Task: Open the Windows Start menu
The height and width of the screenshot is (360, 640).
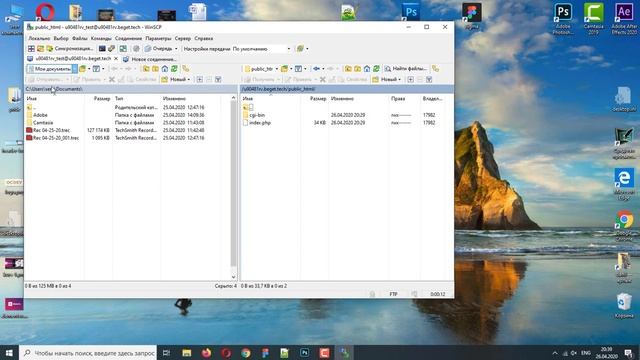Action: pyautogui.click(x=9, y=353)
